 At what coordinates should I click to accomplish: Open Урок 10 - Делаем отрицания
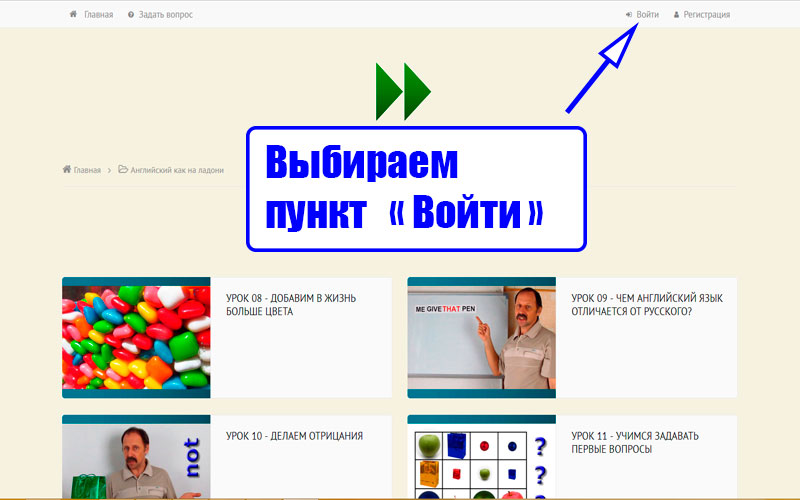(294, 436)
